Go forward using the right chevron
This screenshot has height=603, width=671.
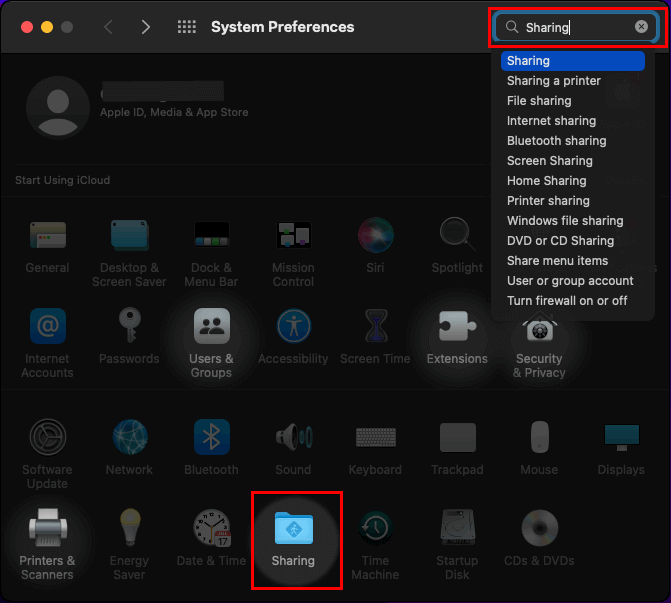tap(146, 27)
